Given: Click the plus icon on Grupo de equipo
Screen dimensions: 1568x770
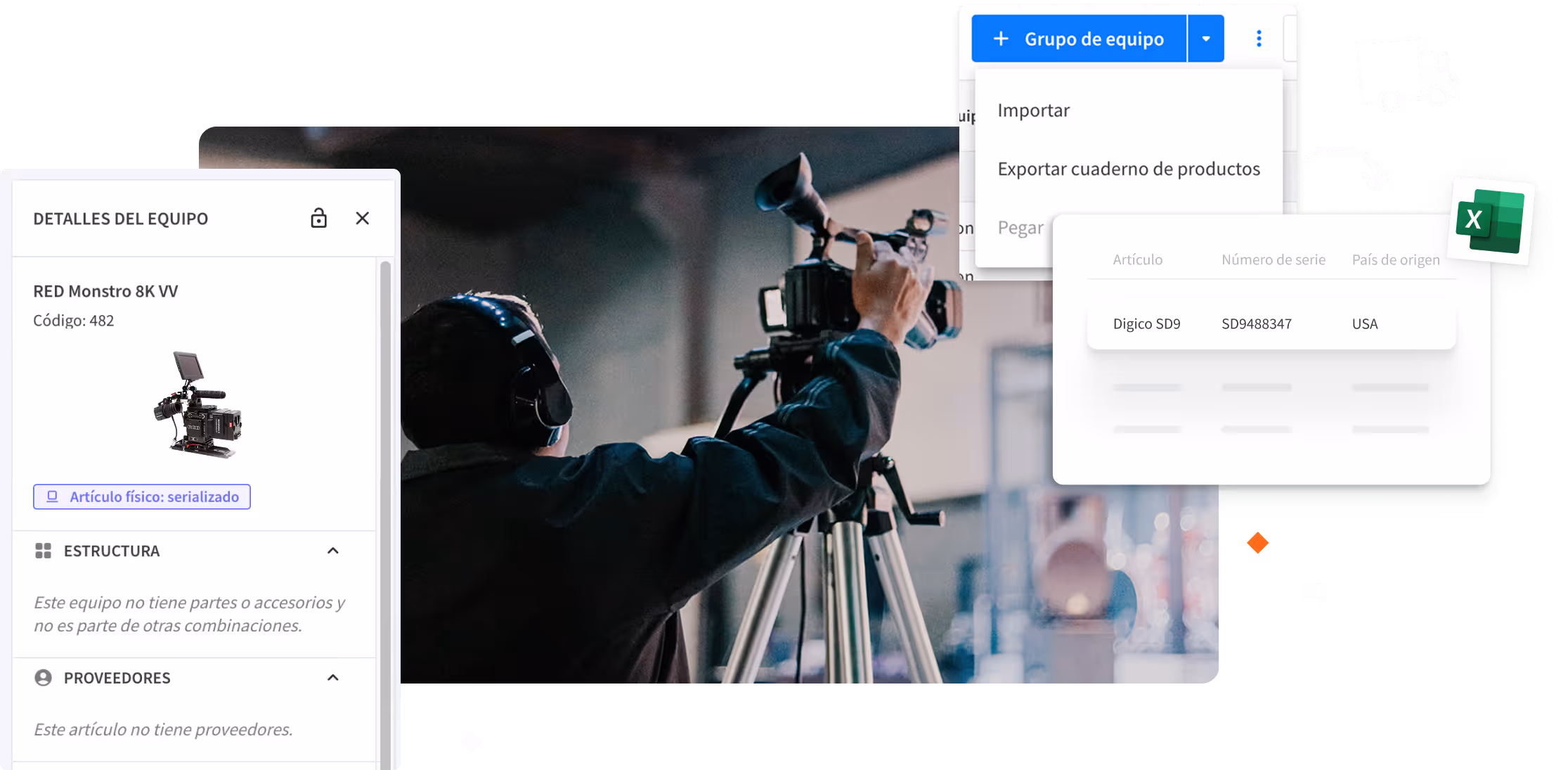Looking at the screenshot, I should pyautogui.click(x=1001, y=39).
